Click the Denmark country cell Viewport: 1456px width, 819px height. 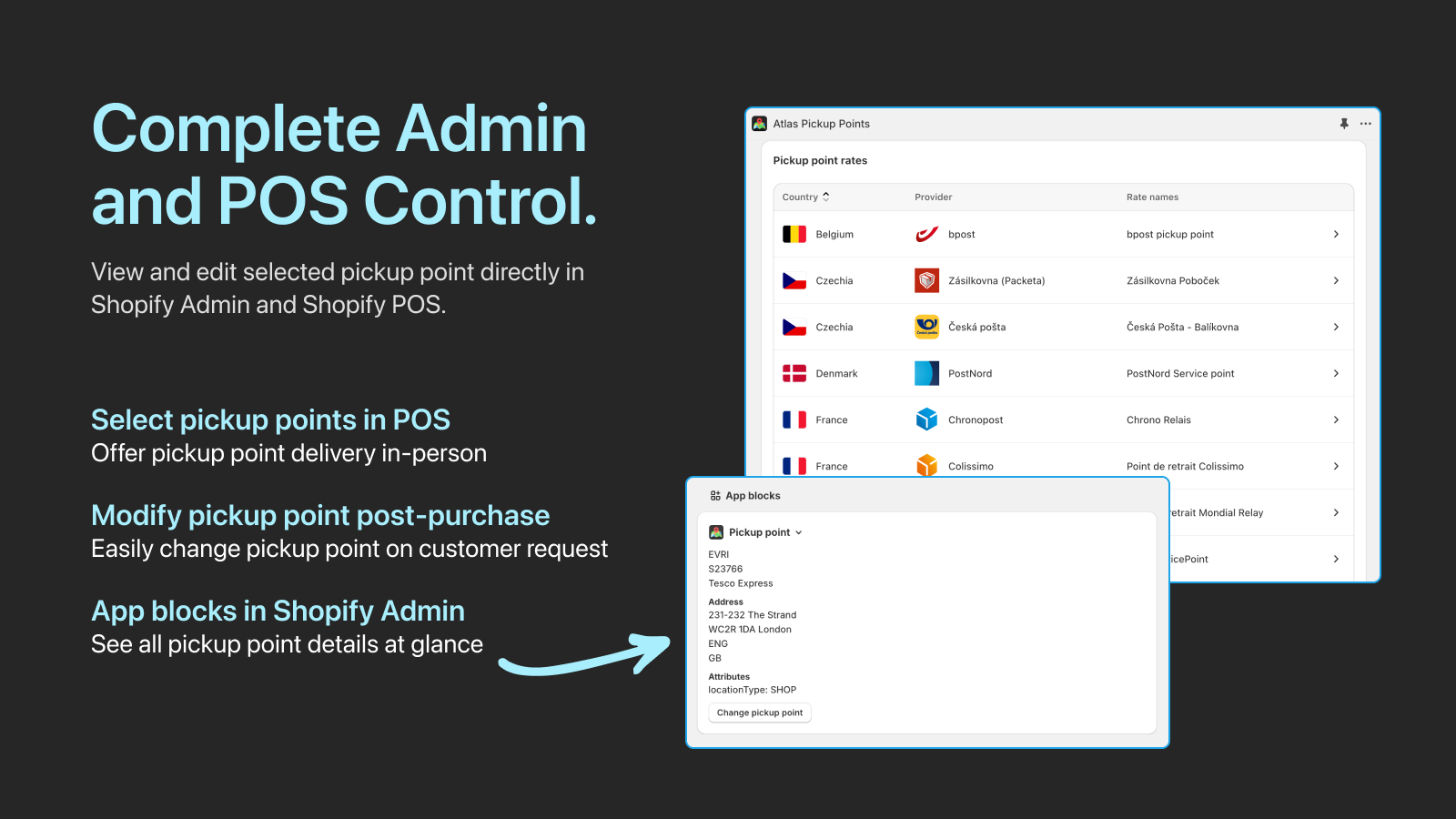(836, 373)
